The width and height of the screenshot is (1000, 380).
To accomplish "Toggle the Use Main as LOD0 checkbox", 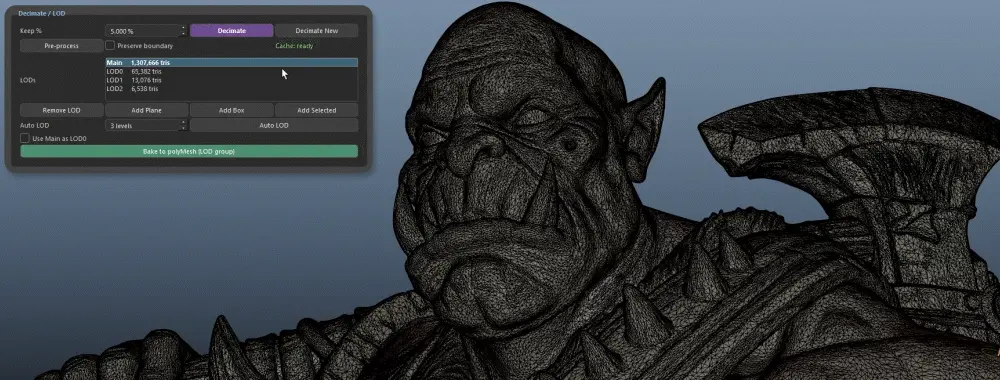I will point(25,138).
